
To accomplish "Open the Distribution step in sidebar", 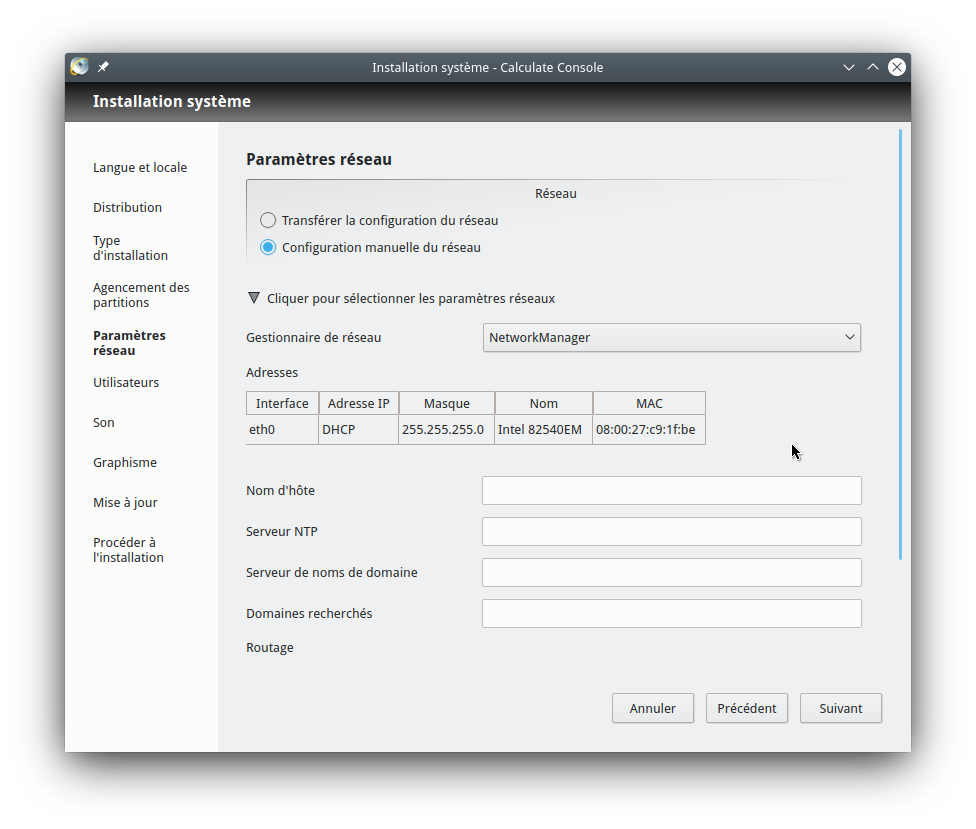I will 127,207.
